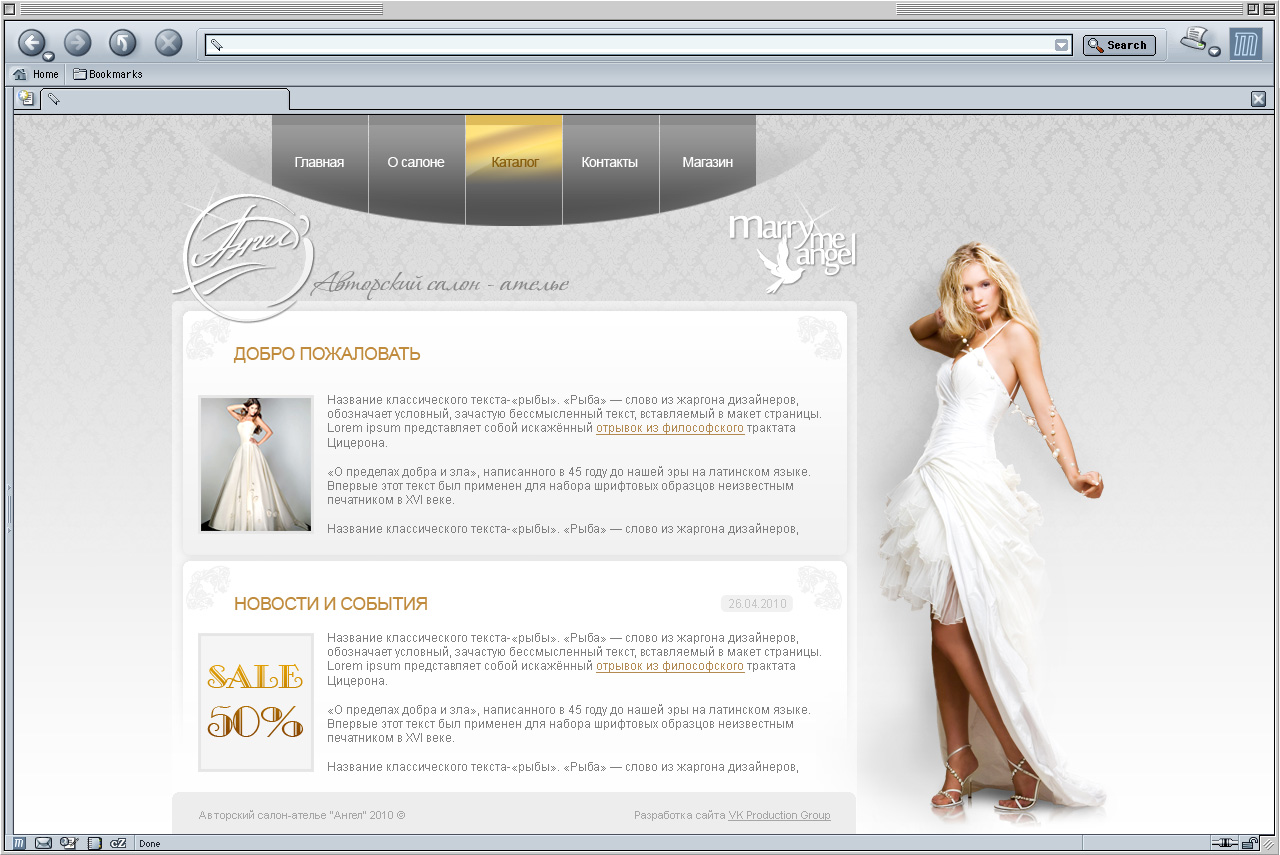
Task: Open Mail & Newsgroups from the status bar
Action: pos(44,843)
